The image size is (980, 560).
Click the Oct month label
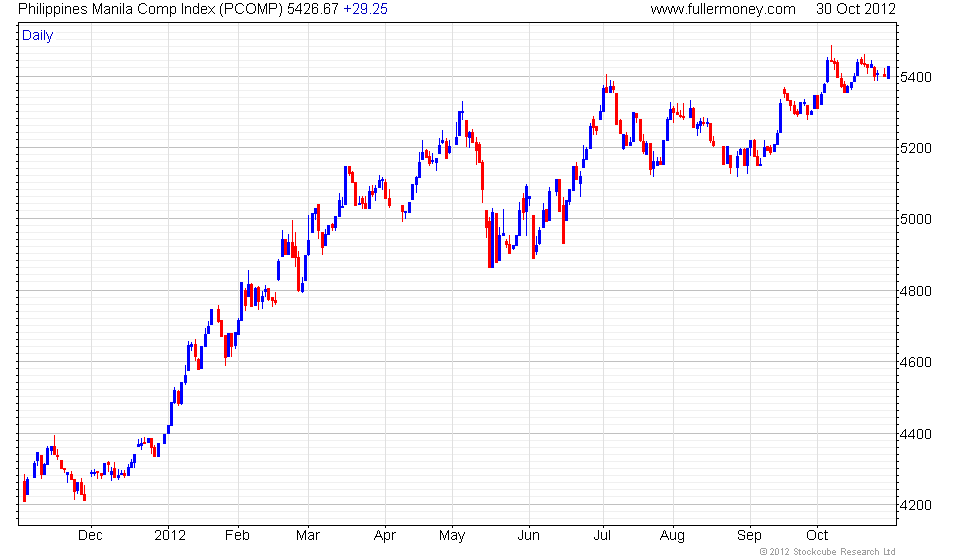[x=817, y=536]
